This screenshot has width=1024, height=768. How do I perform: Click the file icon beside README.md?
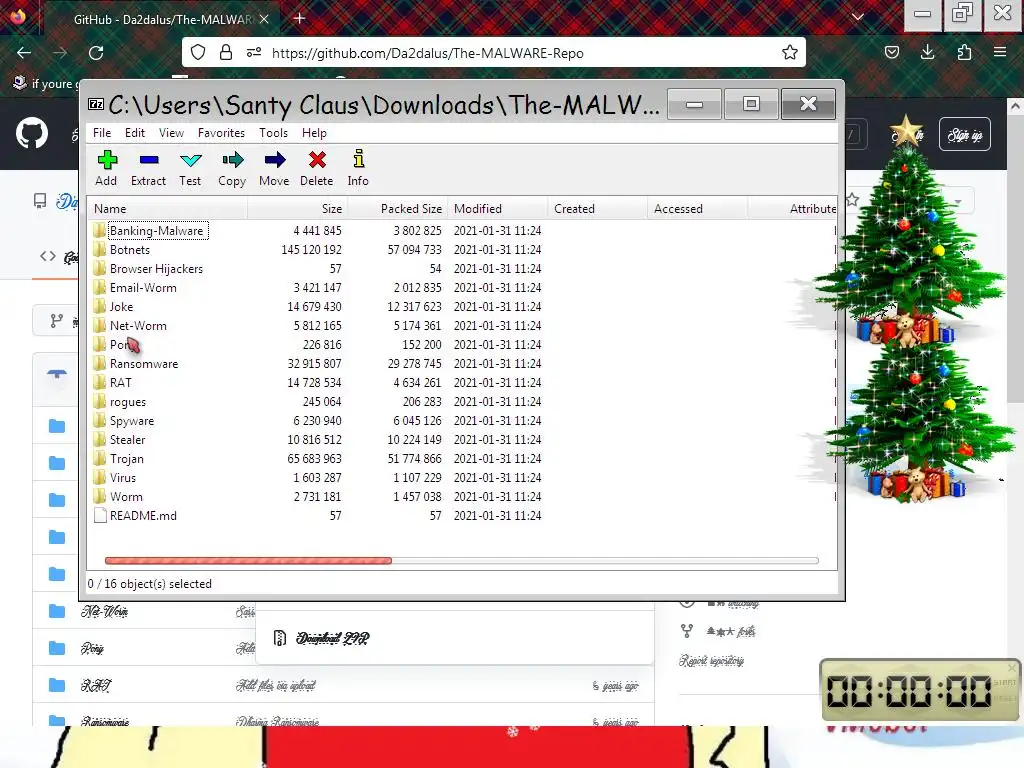tap(100, 515)
